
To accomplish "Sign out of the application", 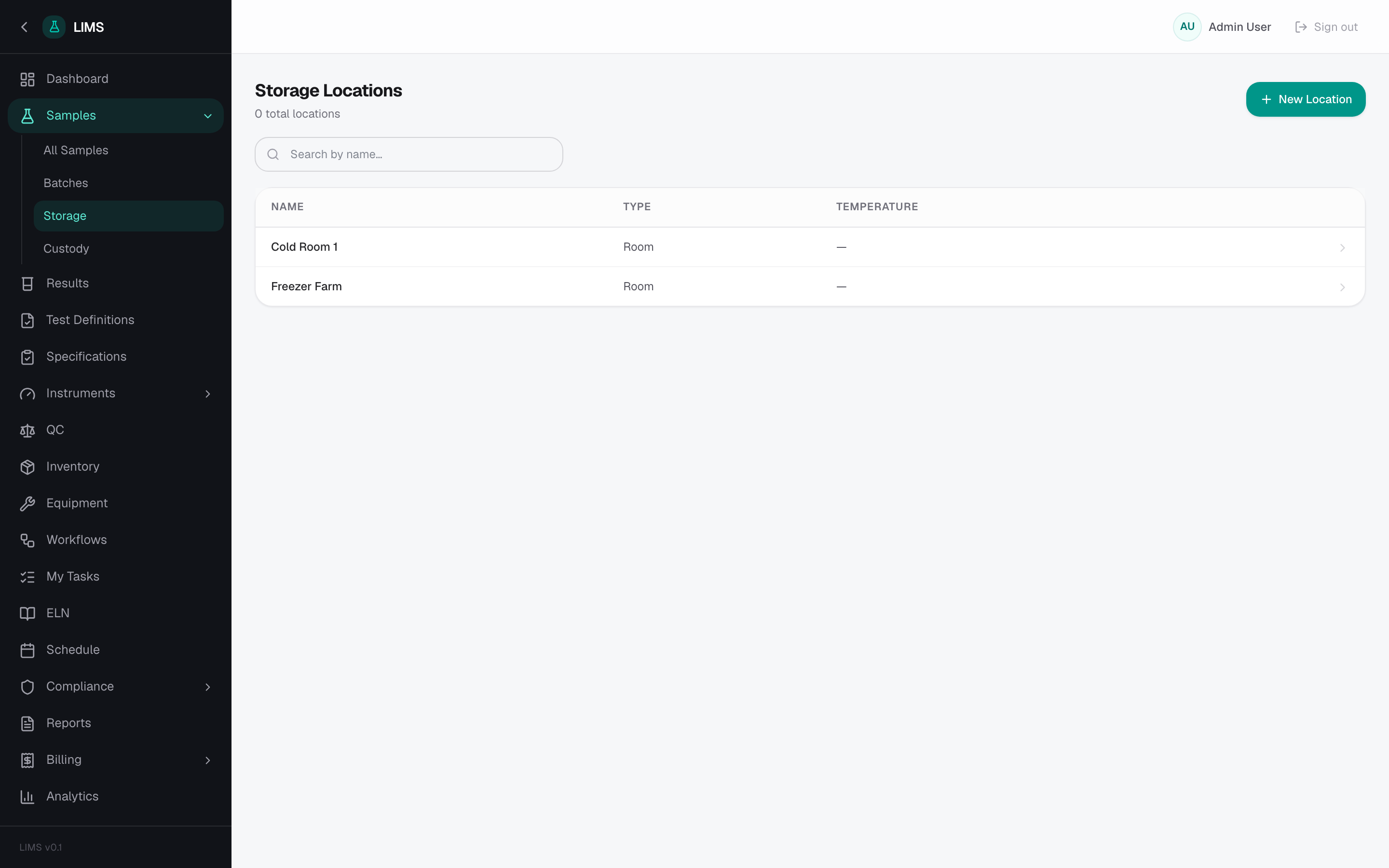I will [x=1326, y=27].
